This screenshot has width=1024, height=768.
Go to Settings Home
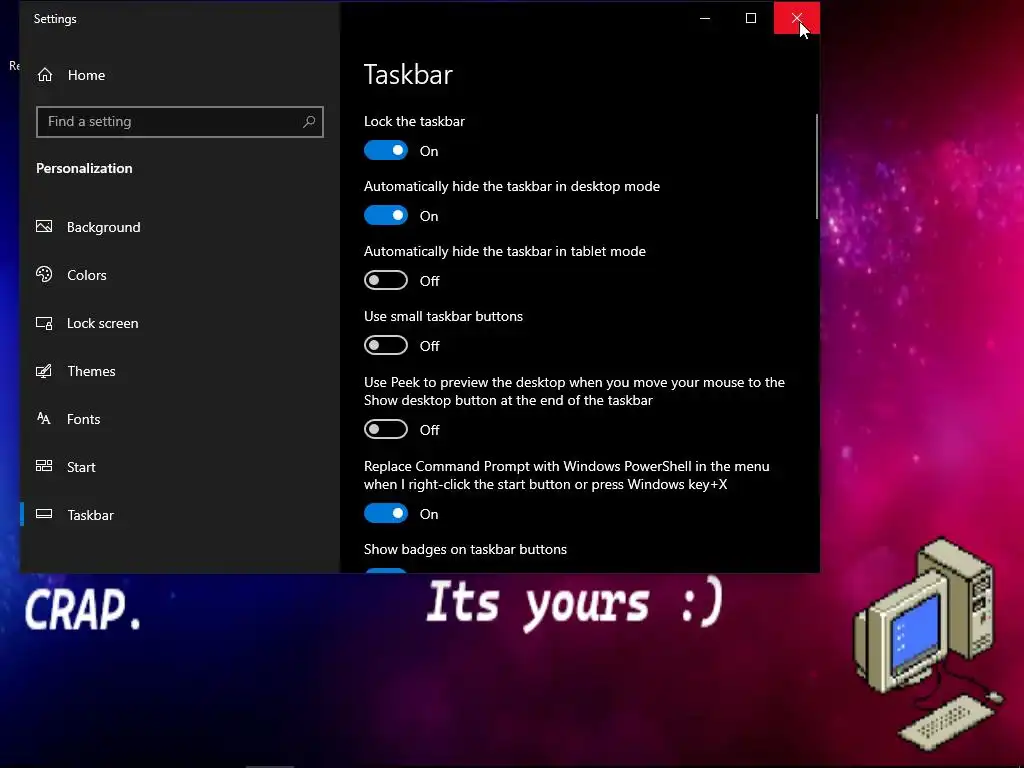tap(180, 75)
